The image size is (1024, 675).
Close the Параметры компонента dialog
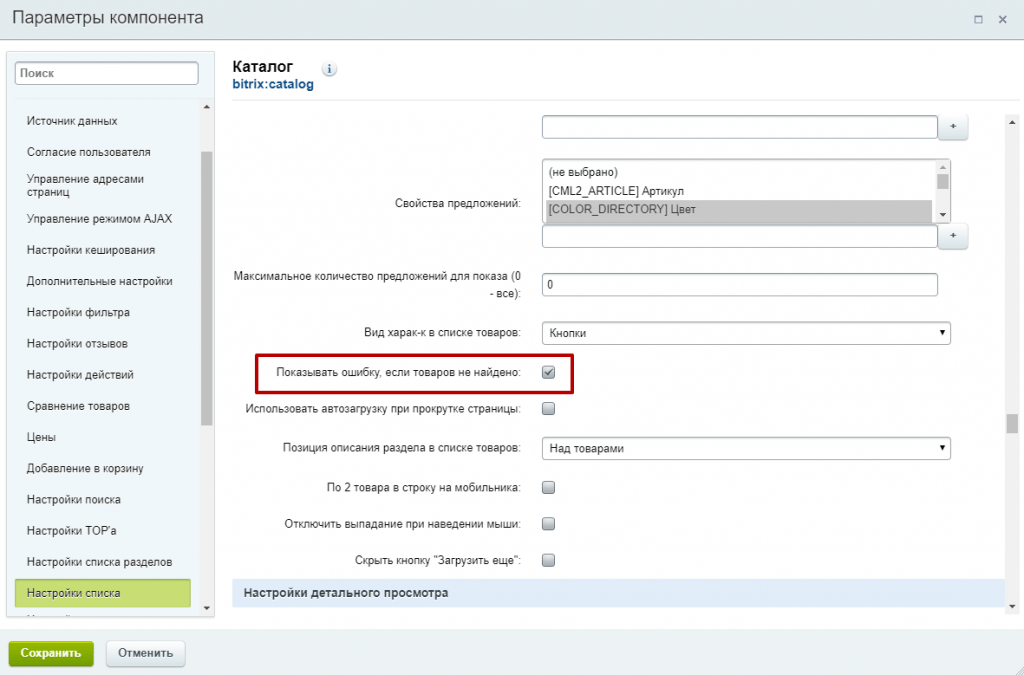[1002, 19]
